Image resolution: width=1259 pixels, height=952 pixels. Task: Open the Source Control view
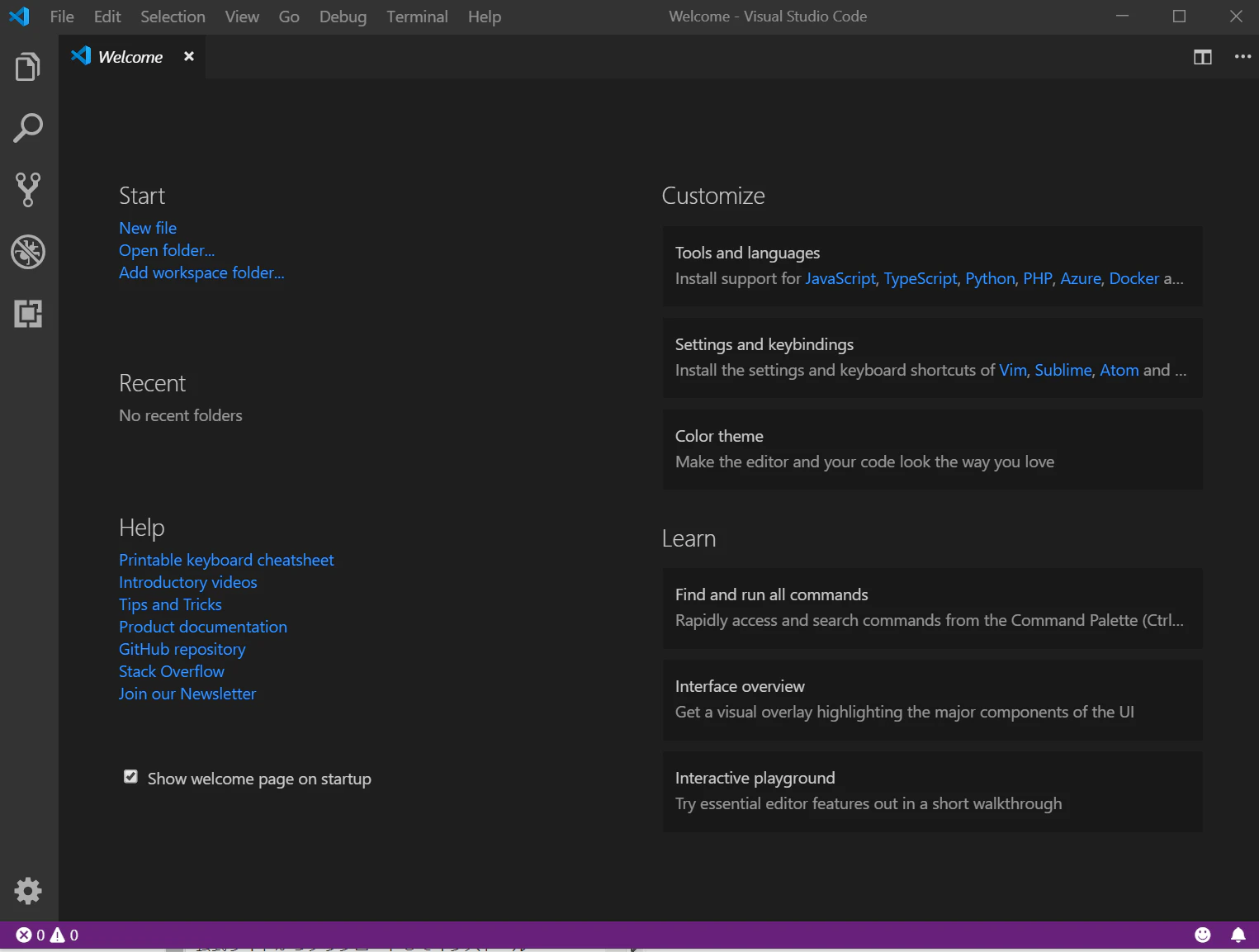click(28, 190)
